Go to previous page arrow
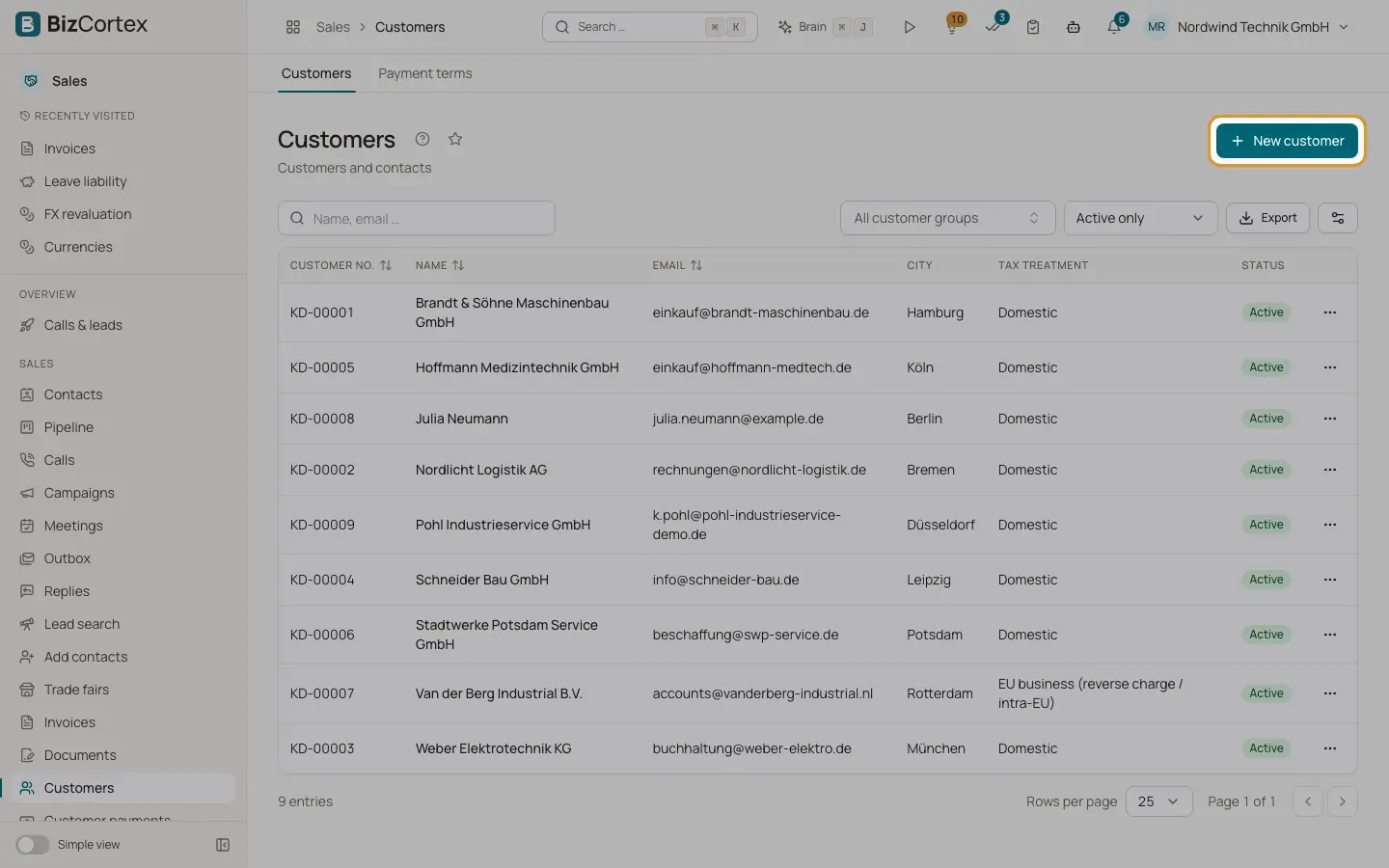 [x=1308, y=801]
